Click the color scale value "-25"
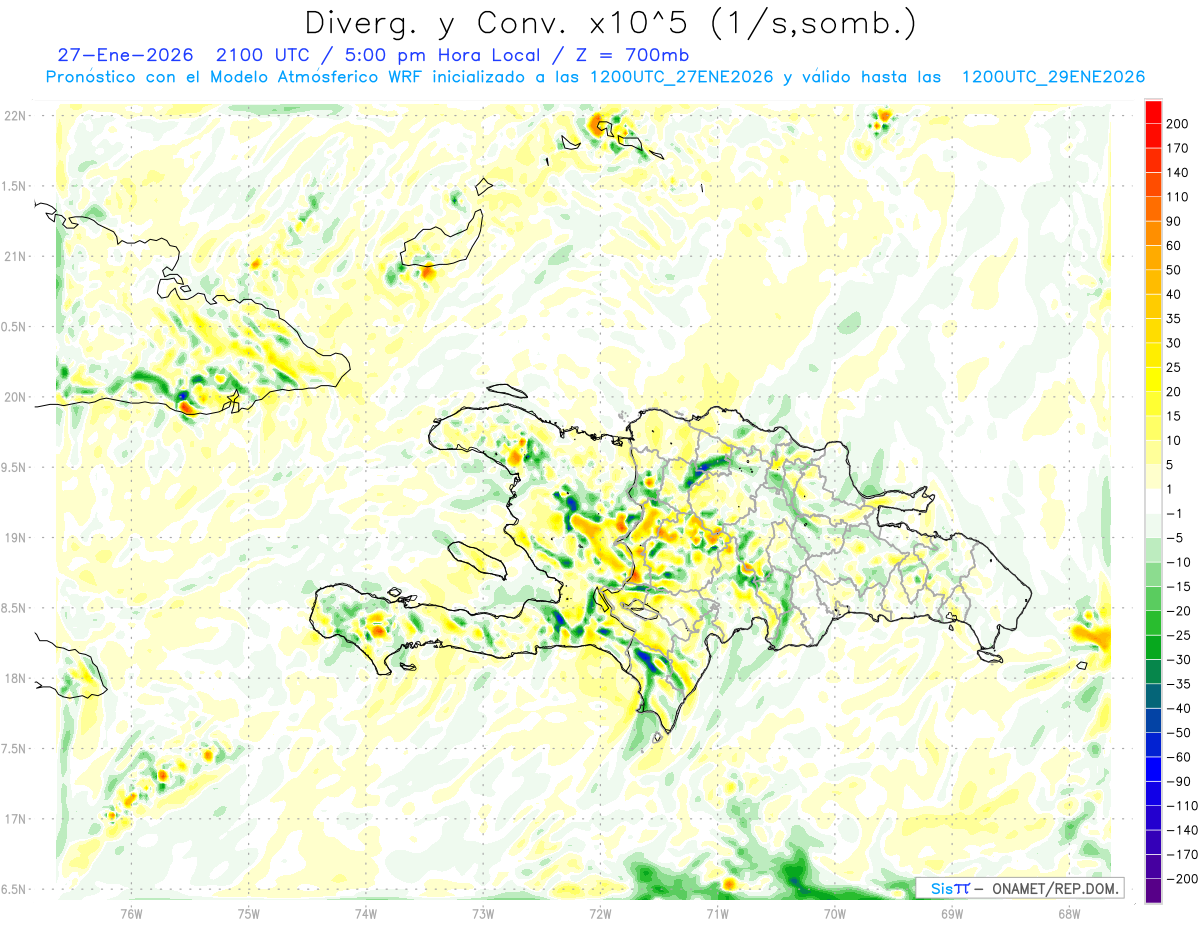Viewport: 1200px width, 927px height. coord(1179,636)
